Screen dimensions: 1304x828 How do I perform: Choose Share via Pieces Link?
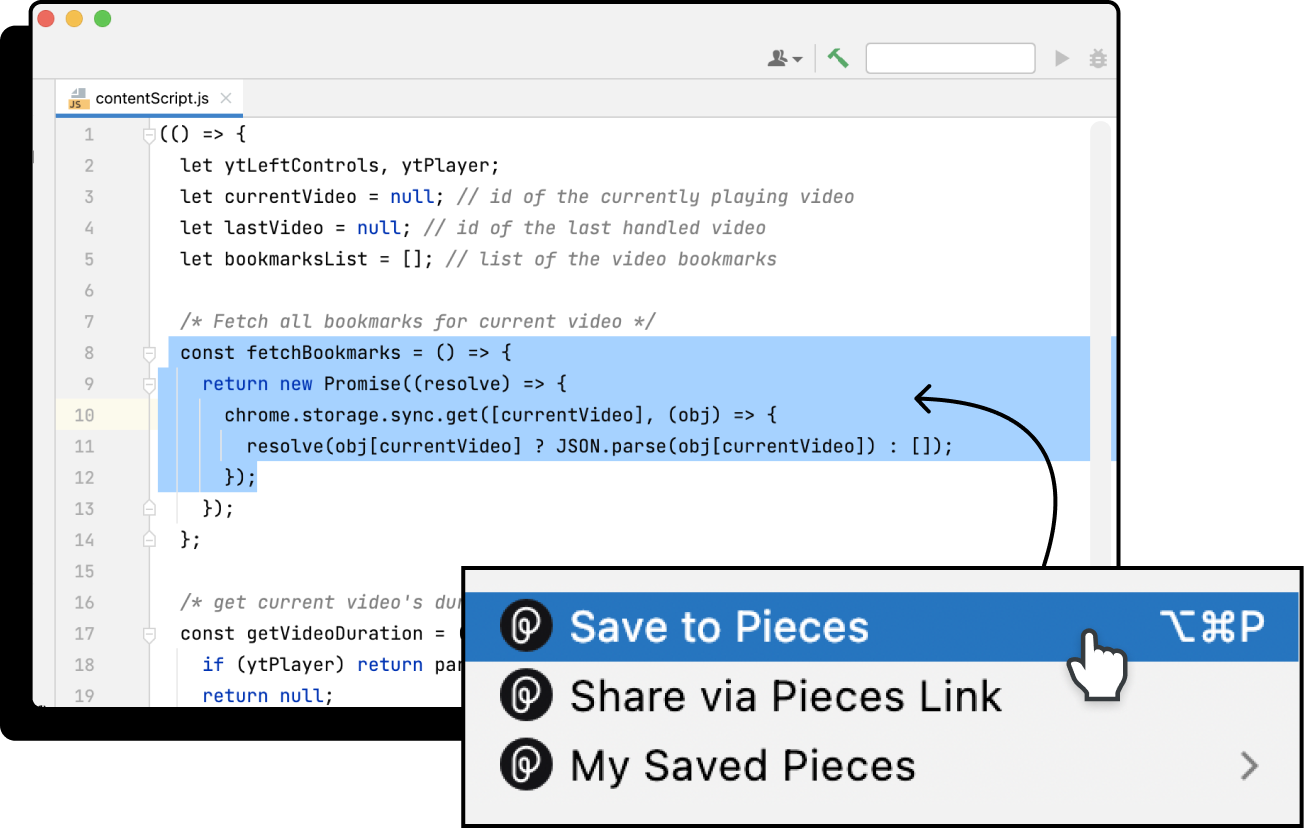785,697
